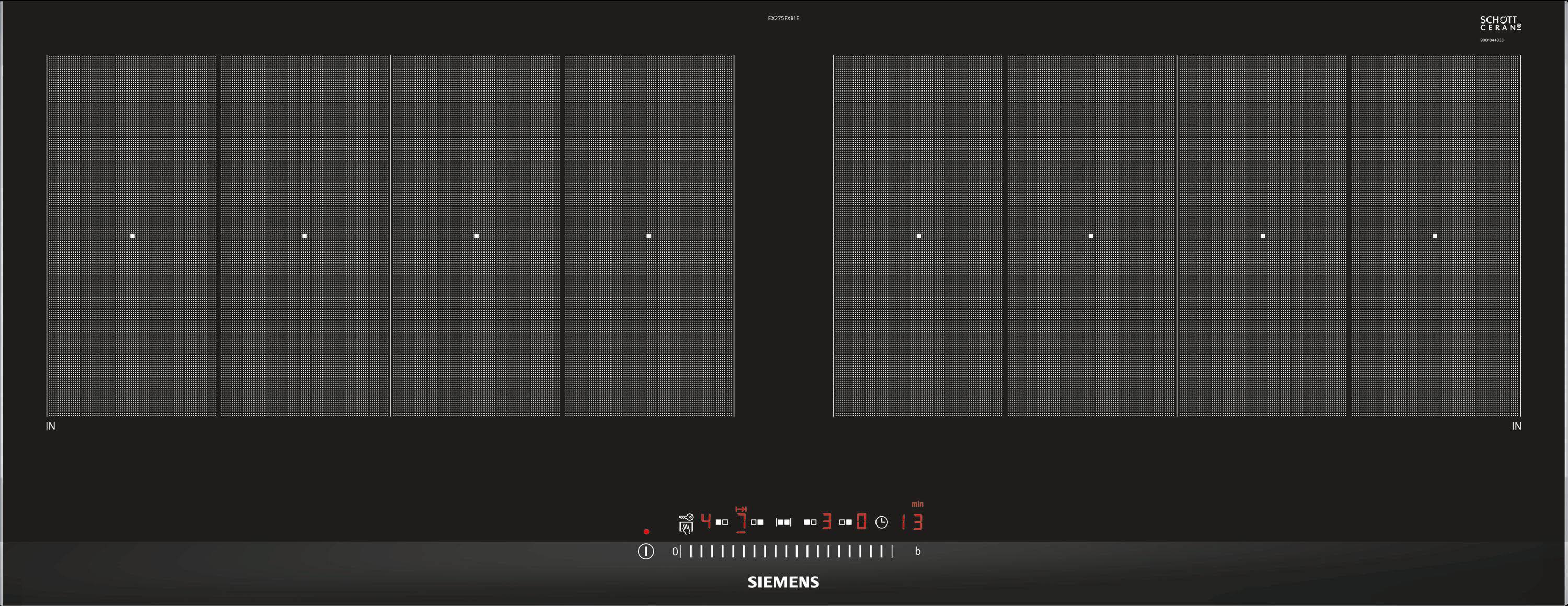This screenshot has height=606, width=1568.
Task: Click center marker of leftmost cooking zone
Action: (132, 236)
